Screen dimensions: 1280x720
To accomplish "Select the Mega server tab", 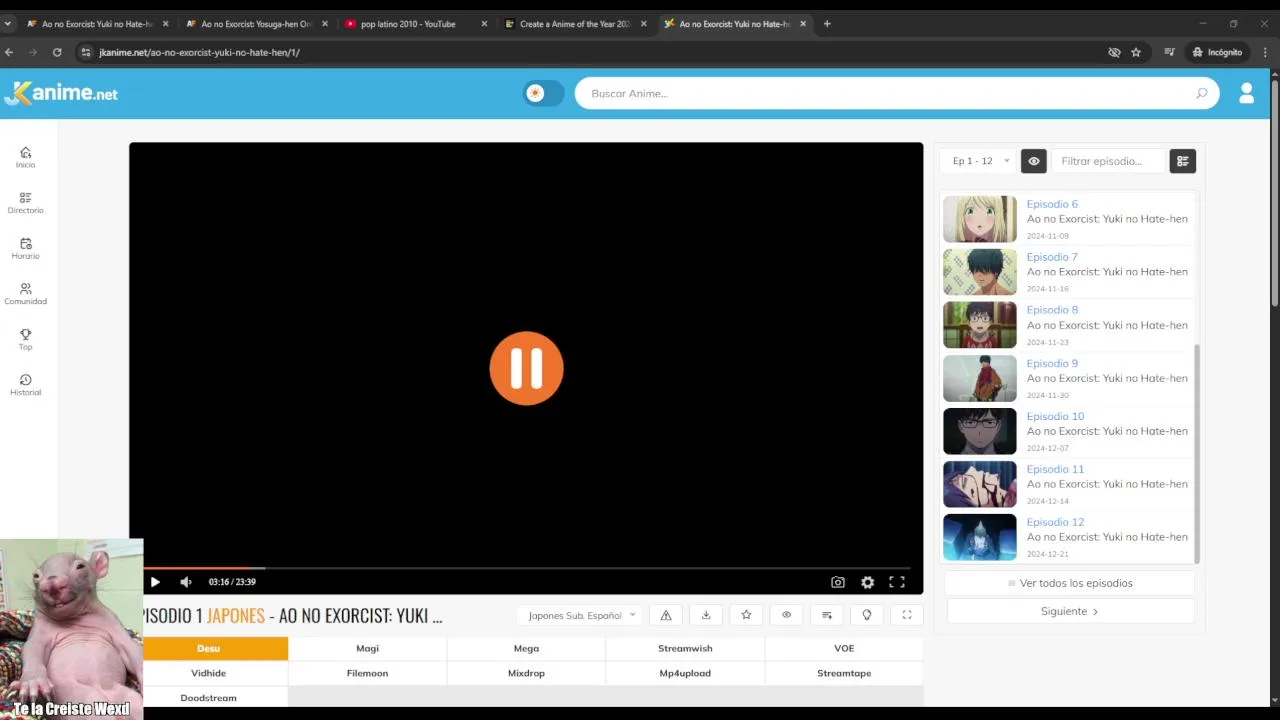I will pyautogui.click(x=526, y=648).
